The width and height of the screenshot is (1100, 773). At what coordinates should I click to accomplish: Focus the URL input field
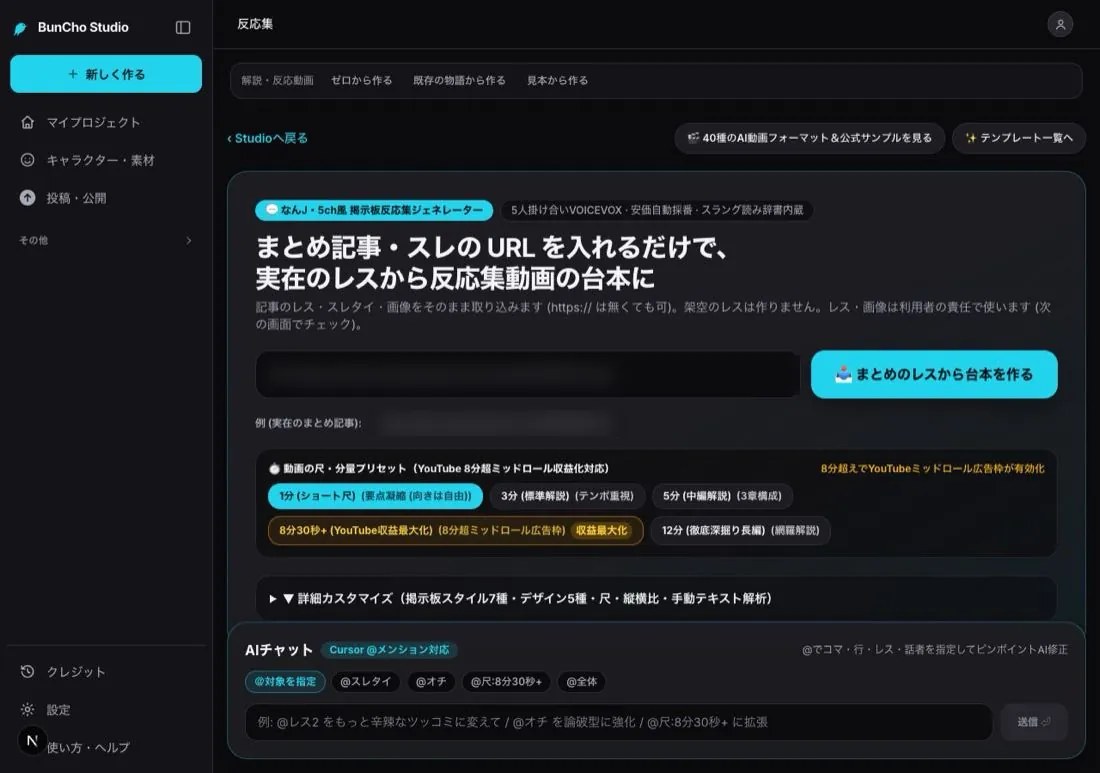click(528, 375)
